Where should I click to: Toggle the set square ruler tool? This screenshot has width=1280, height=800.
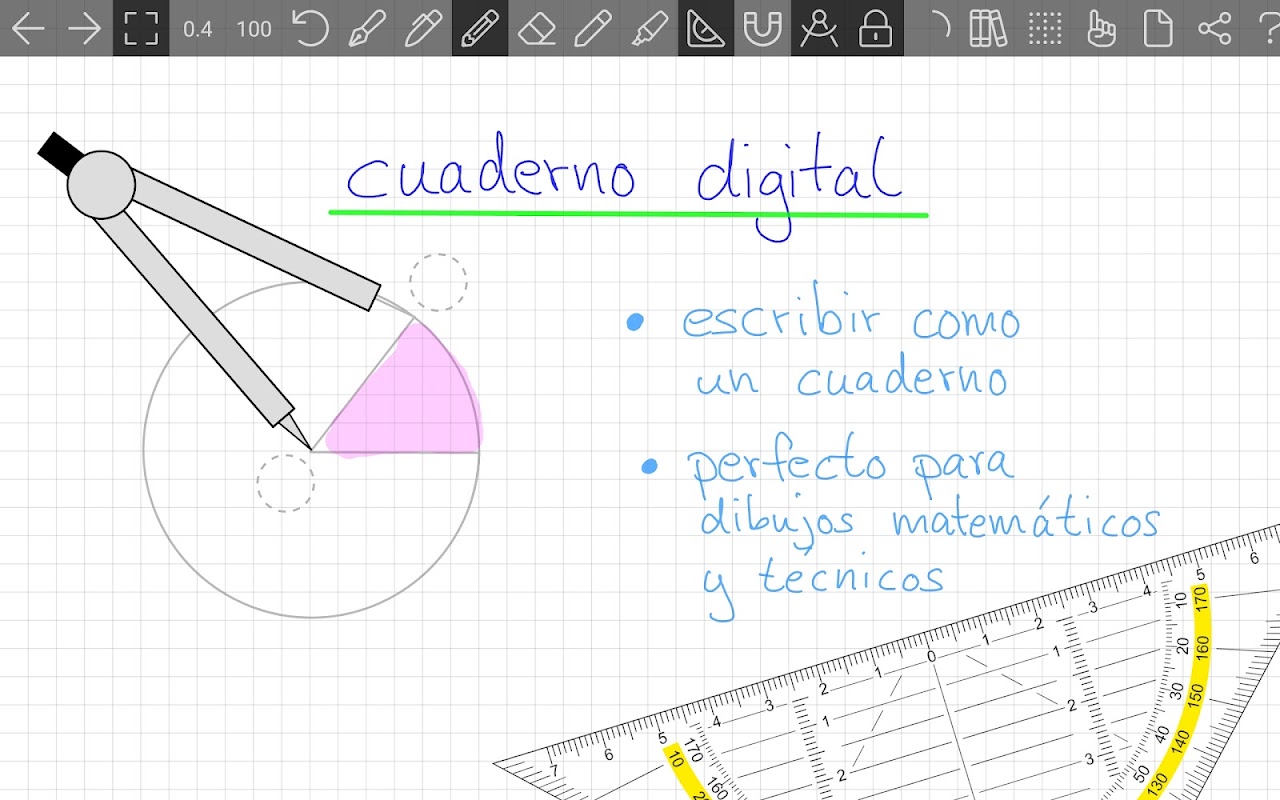(706, 28)
